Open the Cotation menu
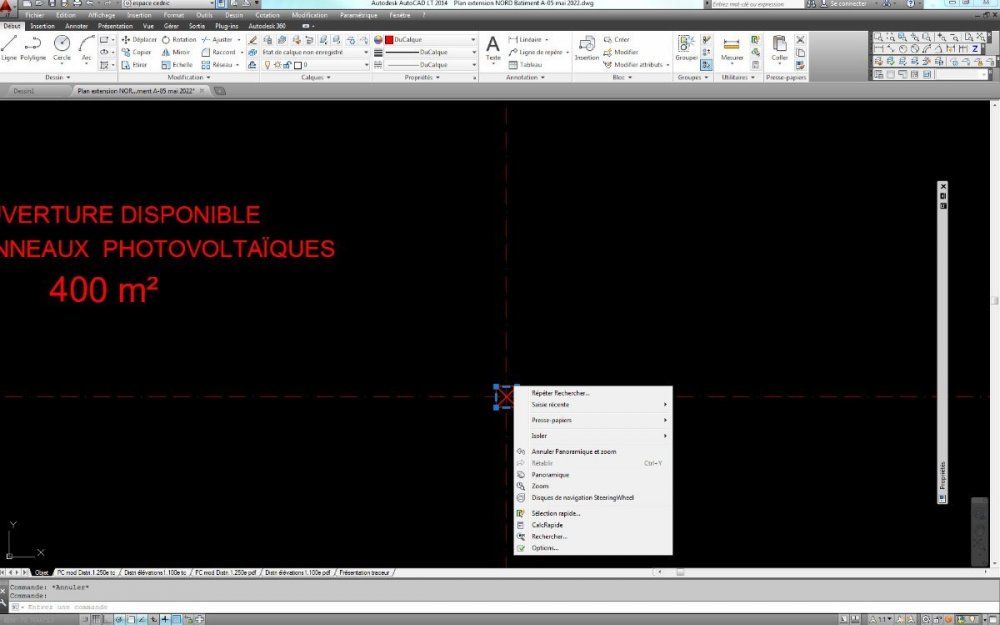This screenshot has height=625, width=1000. coord(267,15)
